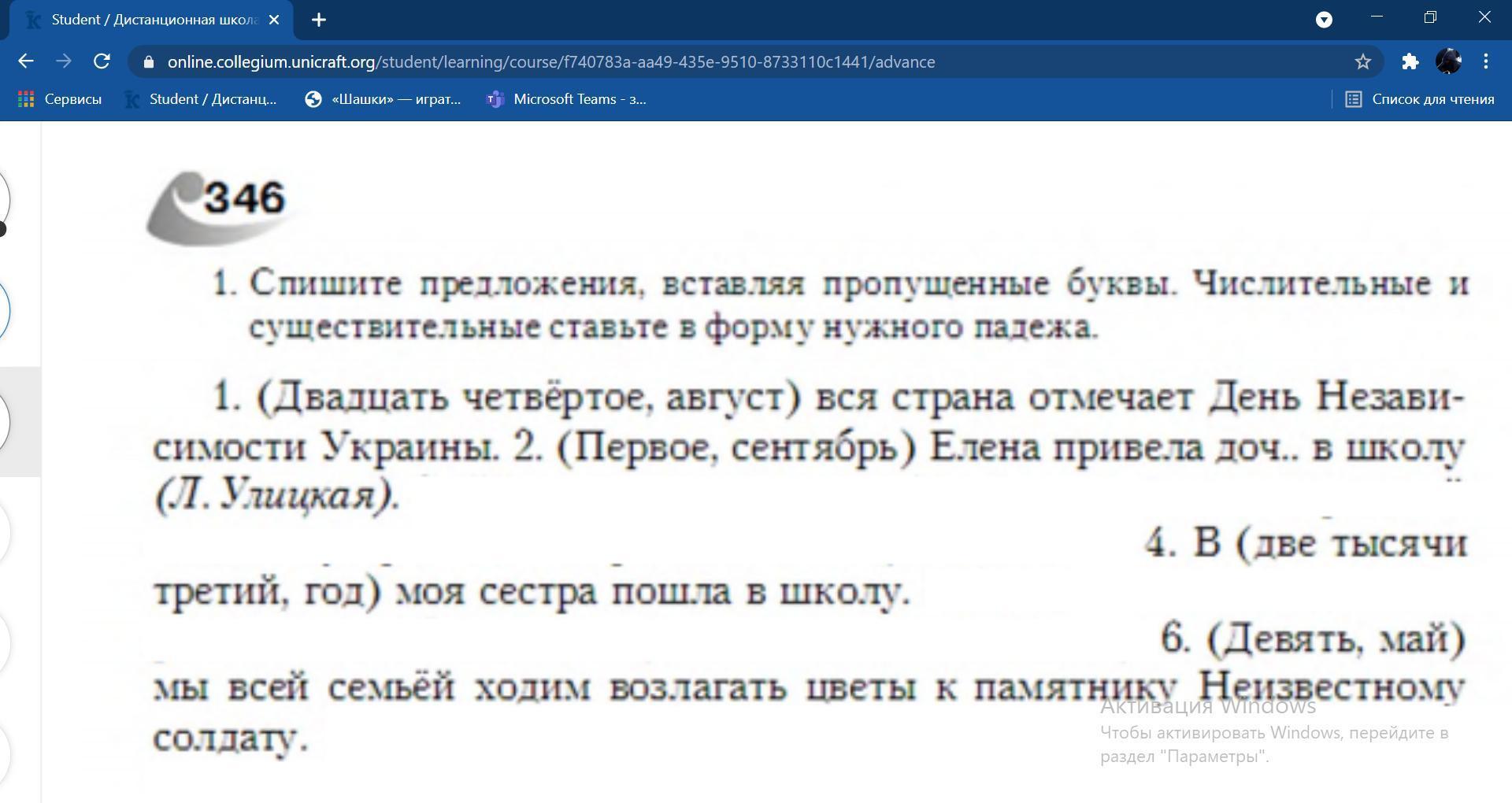Viewport: 1512px width, 803px height.
Task: Open Список для чтения reading list
Action: click(x=1420, y=99)
